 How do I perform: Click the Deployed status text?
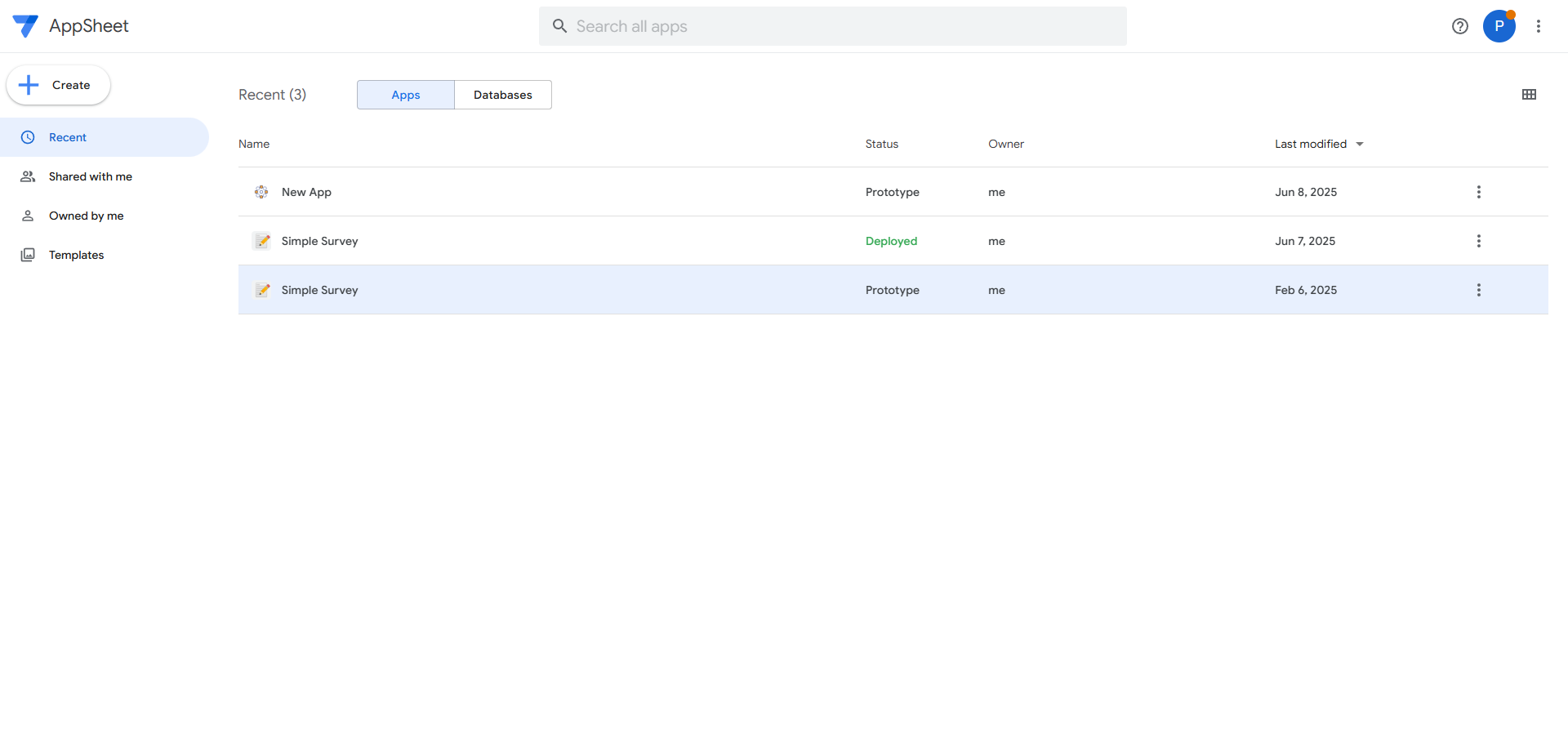892,241
